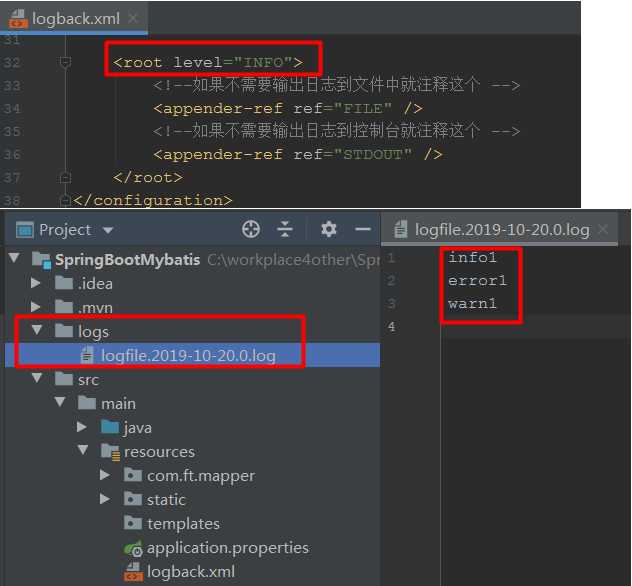Select the main folder
This screenshot has height=586, width=632.
pos(118,403)
